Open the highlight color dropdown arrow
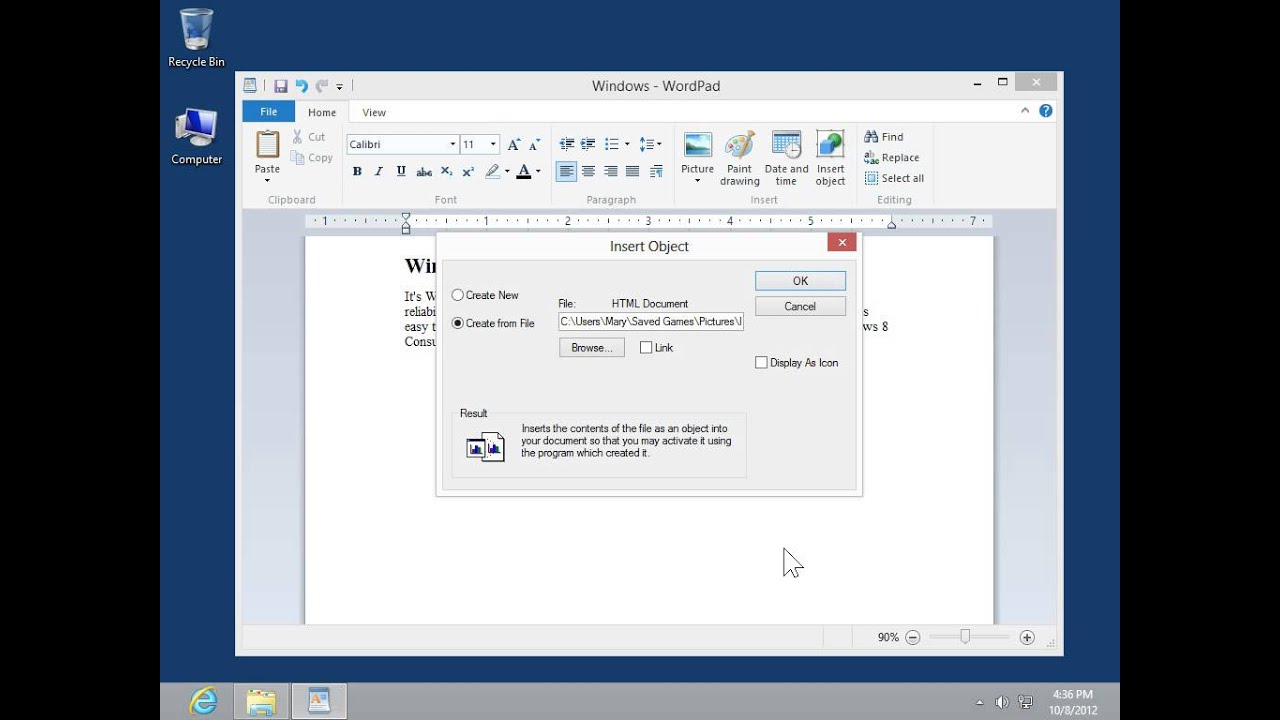This screenshot has height=720, width=1280. [x=507, y=172]
